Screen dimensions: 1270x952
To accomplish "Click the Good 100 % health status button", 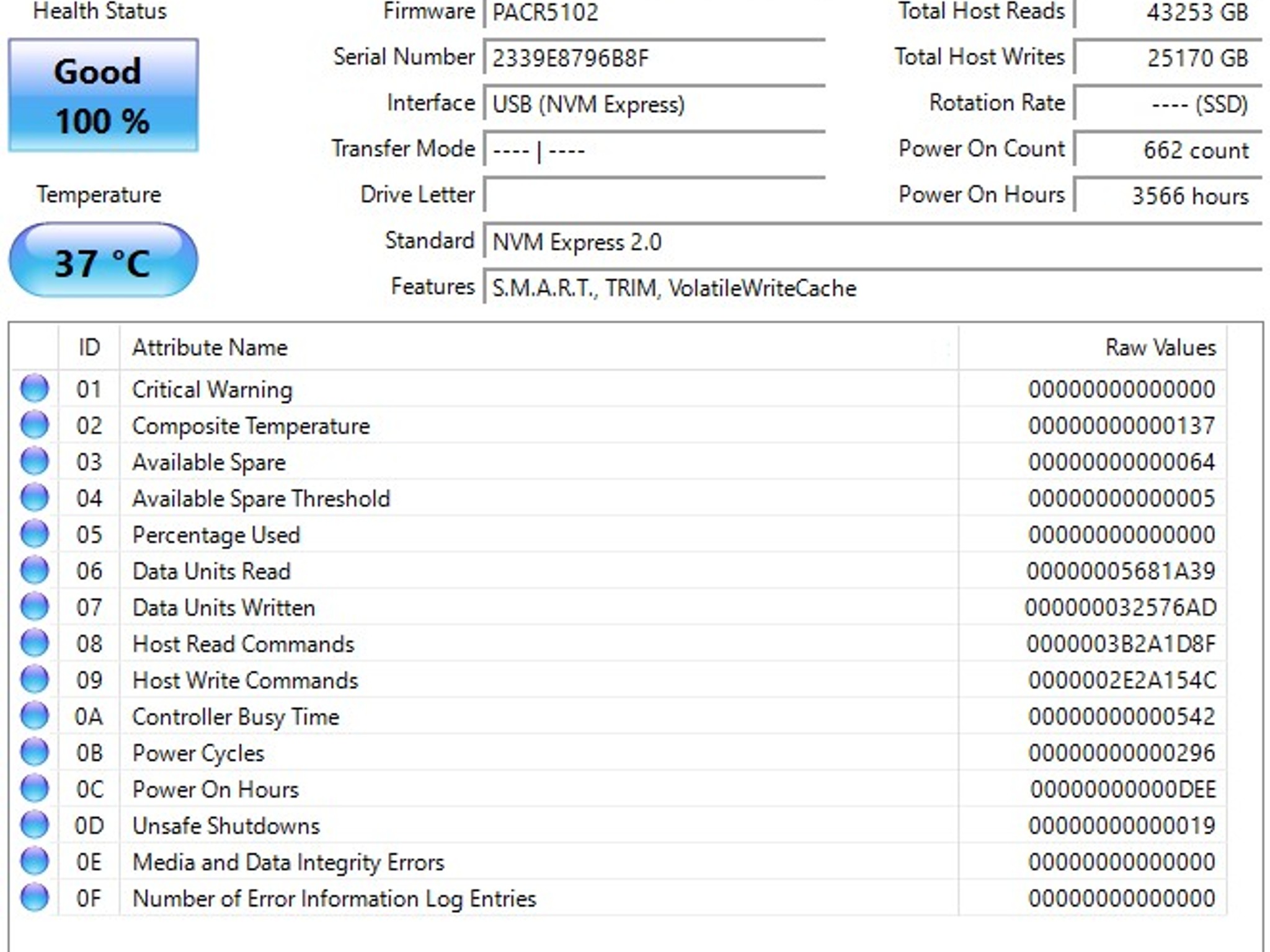I will coord(104,95).
